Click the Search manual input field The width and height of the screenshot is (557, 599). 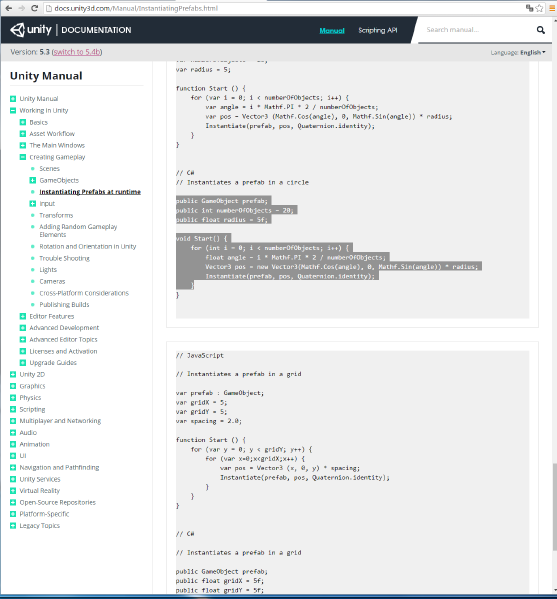[478, 30]
